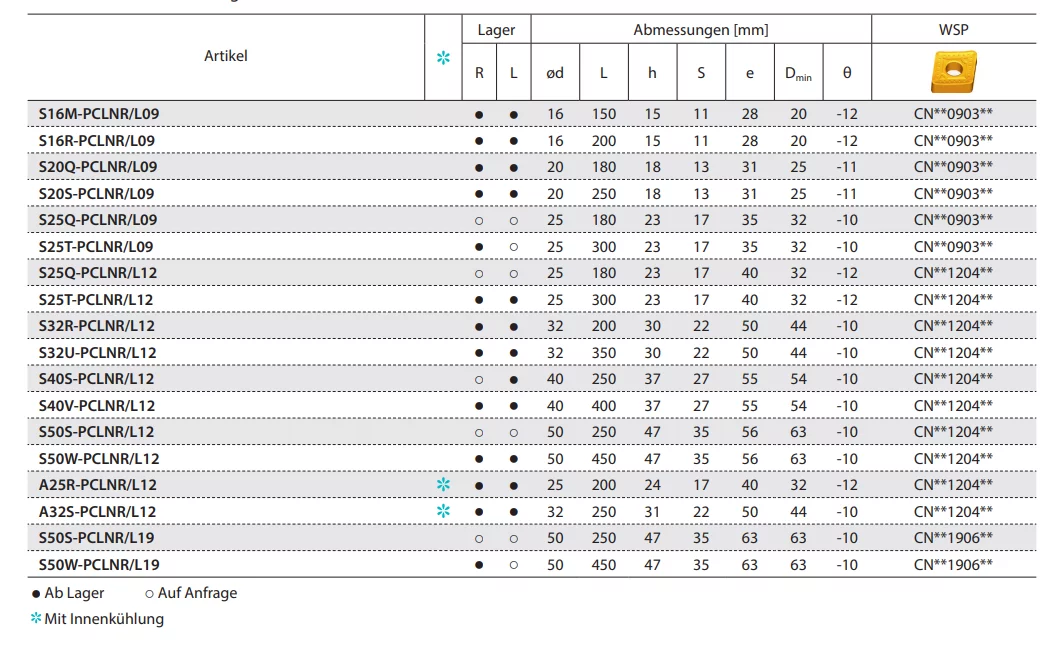This screenshot has width=1058, height=661.
Task: Click the CN**1906** insert code for S50W-PCLNR/L19
Action: pyautogui.click(x=953, y=565)
